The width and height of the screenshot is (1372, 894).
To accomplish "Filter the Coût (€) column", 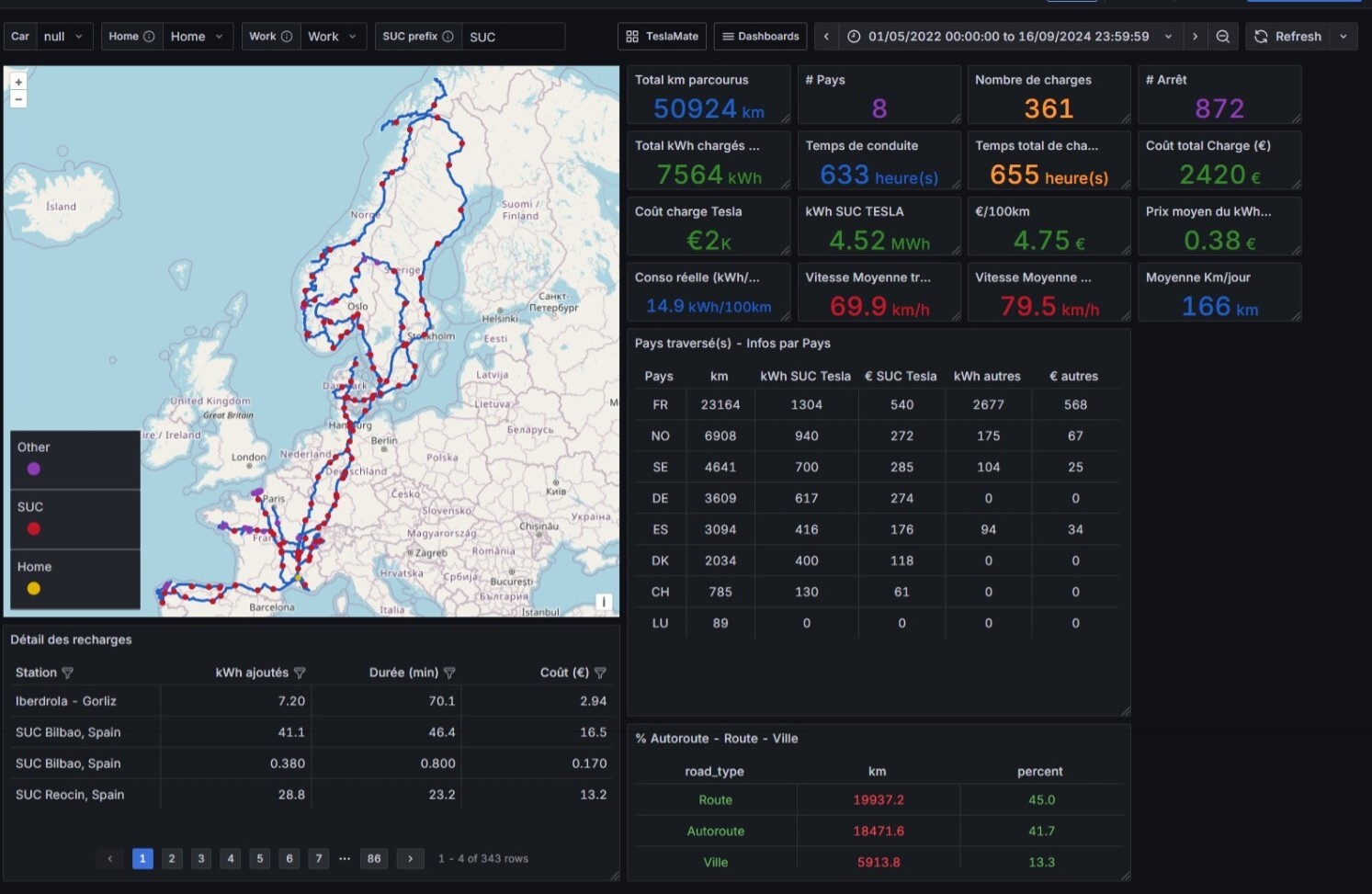I will tap(600, 673).
